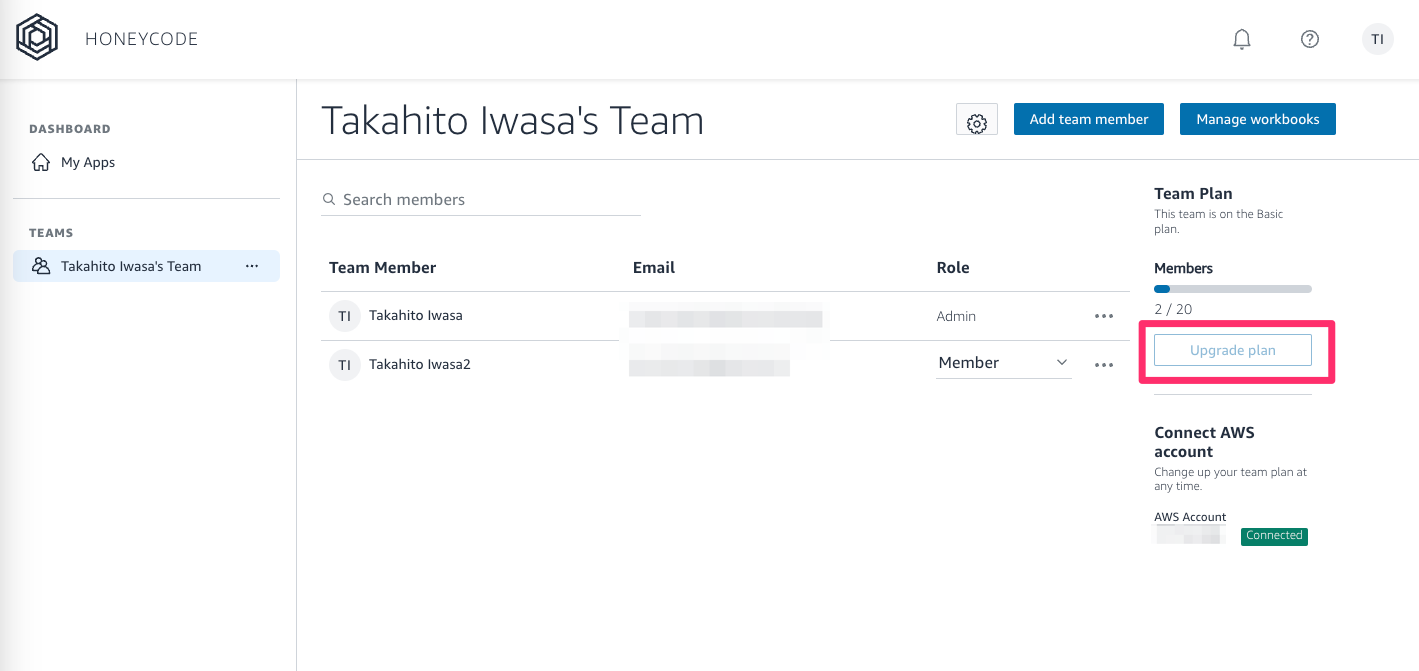The height and width of the screenshot is (671, 1419).
Task: Click the Honeycode hexagon logo
Action: pyautogui.click(x=37, y=38)
